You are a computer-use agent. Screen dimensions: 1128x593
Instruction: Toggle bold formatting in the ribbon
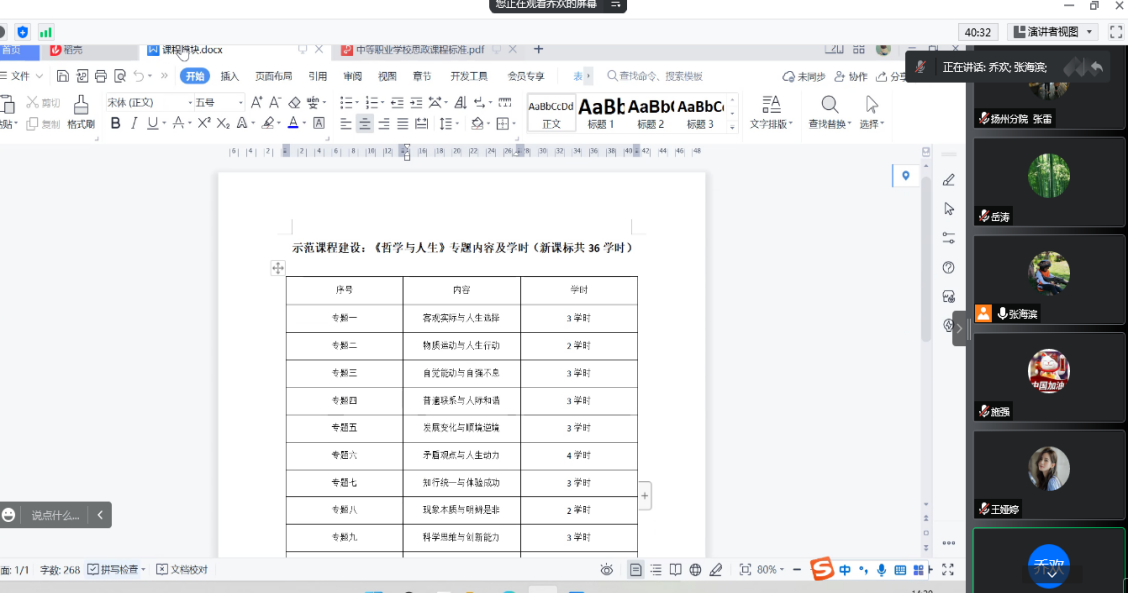pyautogui.click(x=115, y=124)
